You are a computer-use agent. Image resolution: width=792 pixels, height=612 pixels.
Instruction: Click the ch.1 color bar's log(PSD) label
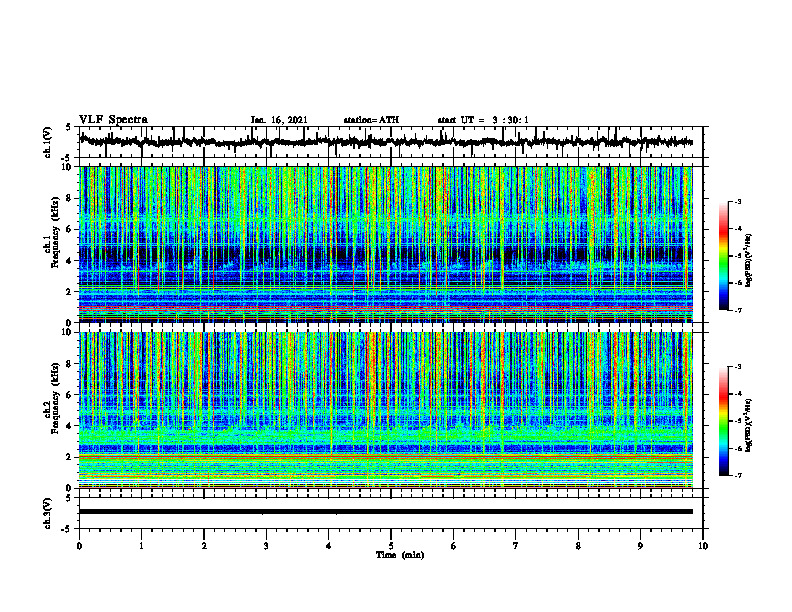pos(749,260)
